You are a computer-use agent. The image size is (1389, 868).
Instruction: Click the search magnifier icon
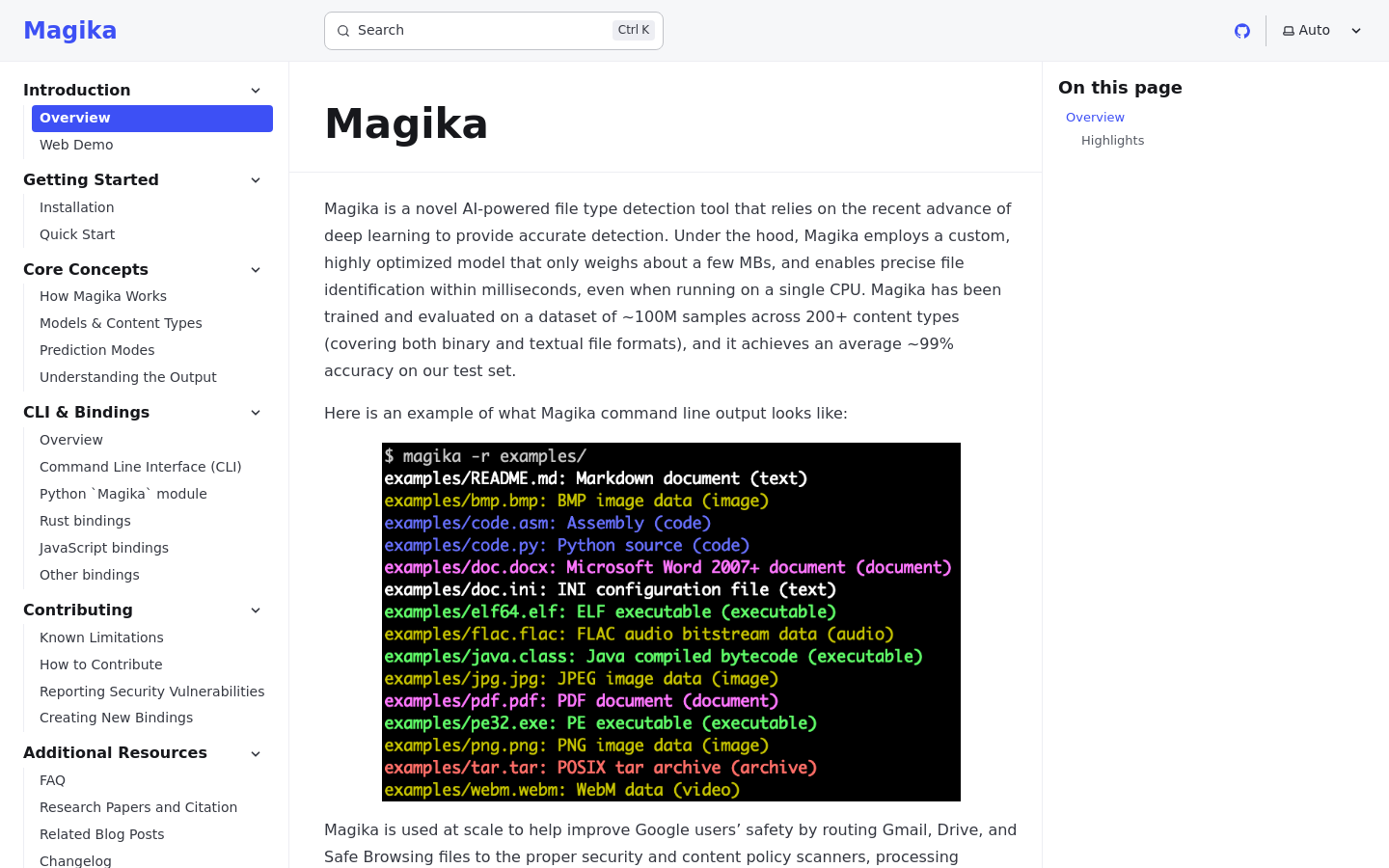tap(343, 31)
